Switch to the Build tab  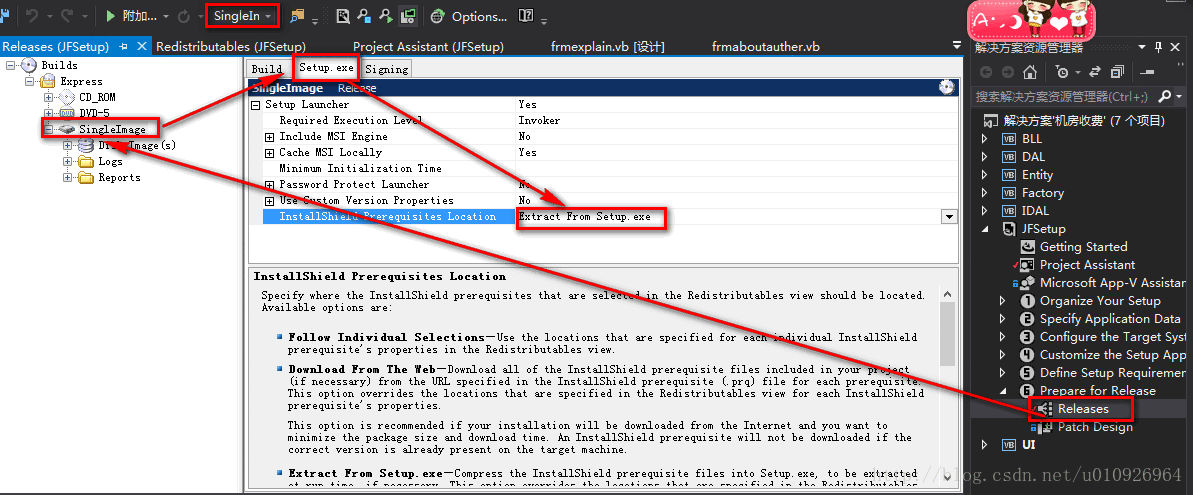click(x=266, y=68)
